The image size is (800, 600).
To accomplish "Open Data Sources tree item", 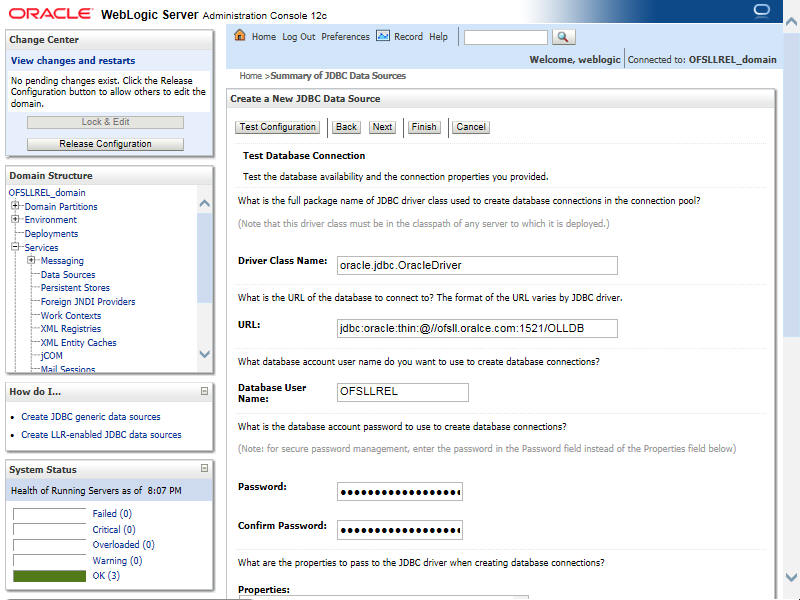I will (x=68, y=274).
